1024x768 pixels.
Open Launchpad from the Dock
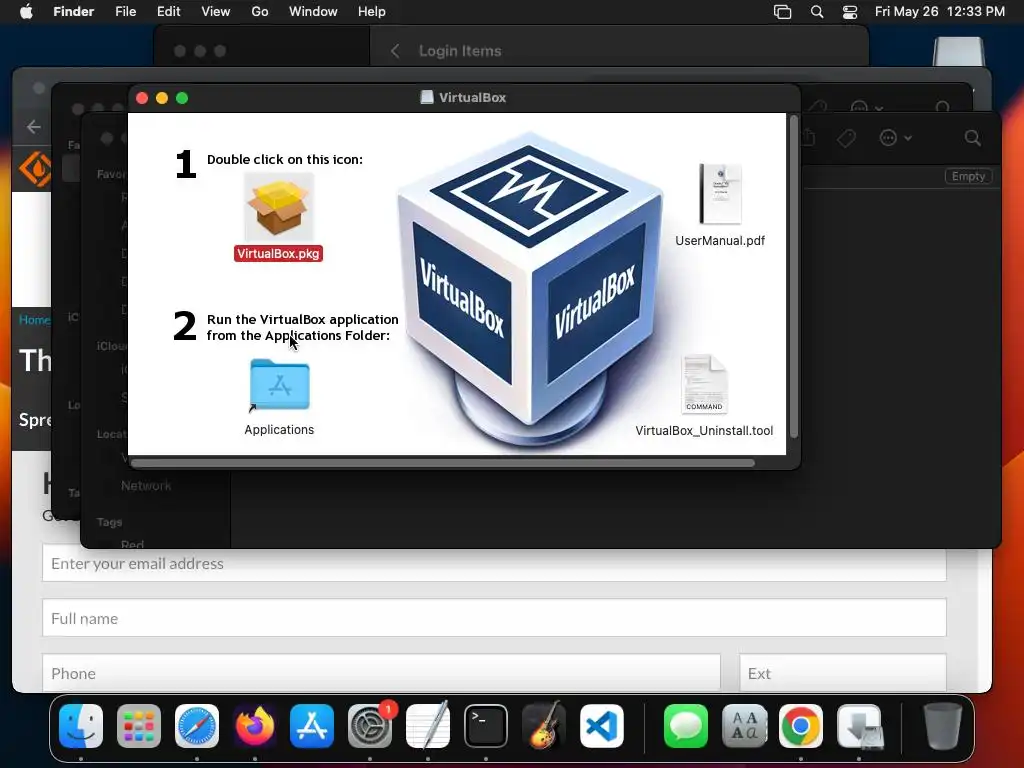point(139,726)
